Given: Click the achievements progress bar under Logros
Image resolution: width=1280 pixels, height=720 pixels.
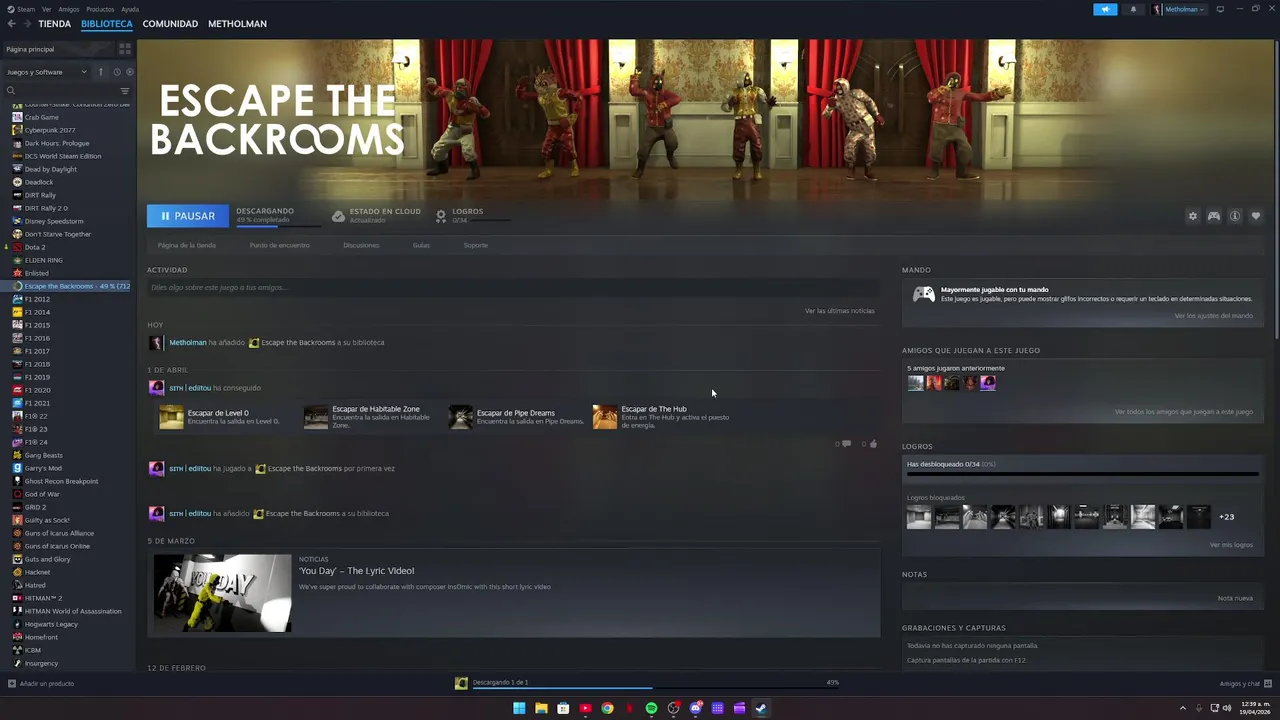Looking at the screenshot, I should click(1082, 474).
